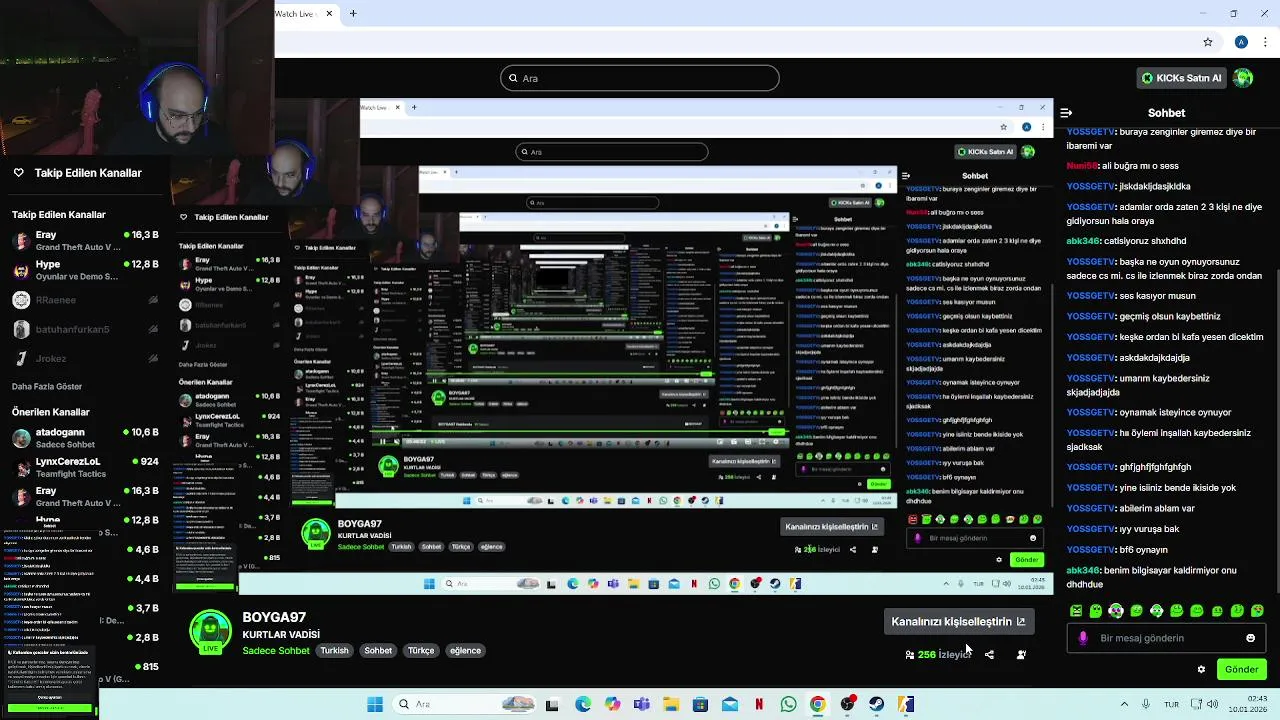This screenshot has height=720, width=1280.
Task: Open Counter-Strike icon on taskbar
Action: point(906,704)
